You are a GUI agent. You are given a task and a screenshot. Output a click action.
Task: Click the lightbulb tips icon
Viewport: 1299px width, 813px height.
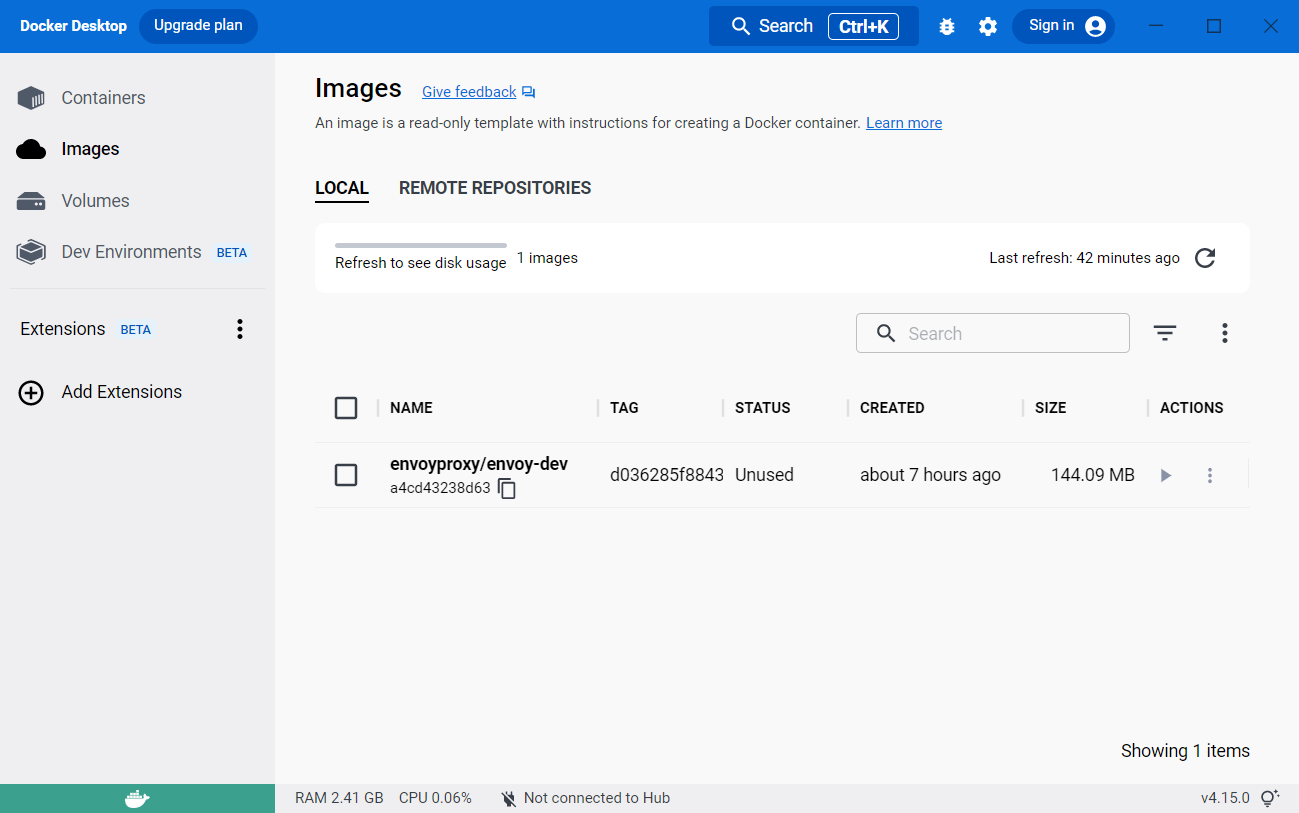pos(1270,798)
